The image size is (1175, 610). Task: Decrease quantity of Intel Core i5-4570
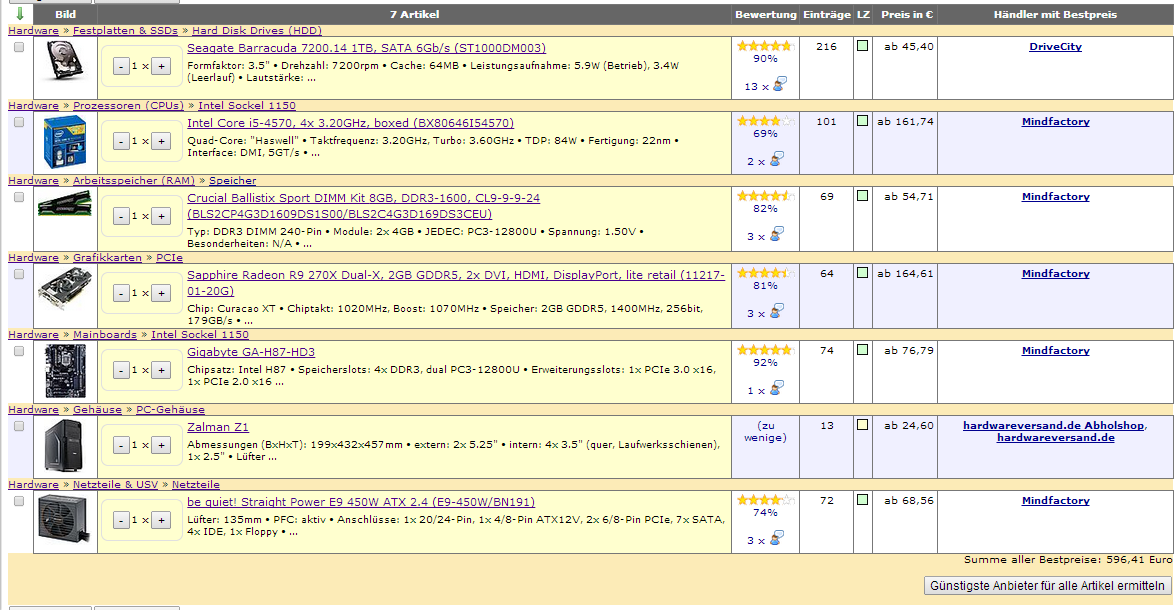(x=121, y=141)
